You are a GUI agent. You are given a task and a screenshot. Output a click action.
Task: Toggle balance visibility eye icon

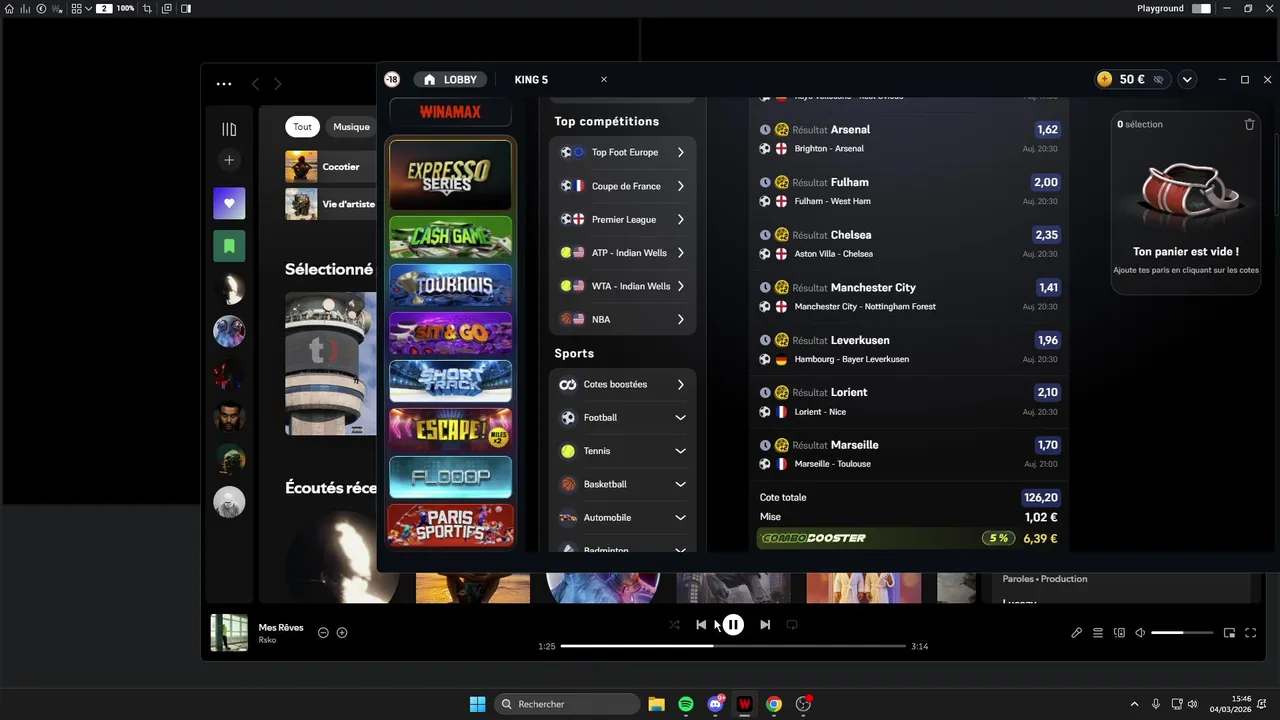click(x=1159, y=79)
